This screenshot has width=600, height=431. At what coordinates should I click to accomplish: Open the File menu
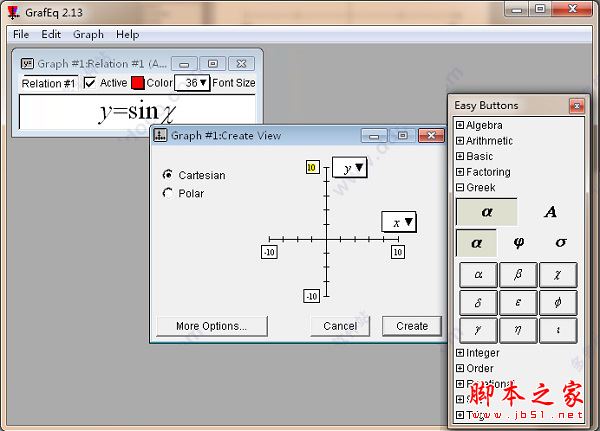click(21, 34)
